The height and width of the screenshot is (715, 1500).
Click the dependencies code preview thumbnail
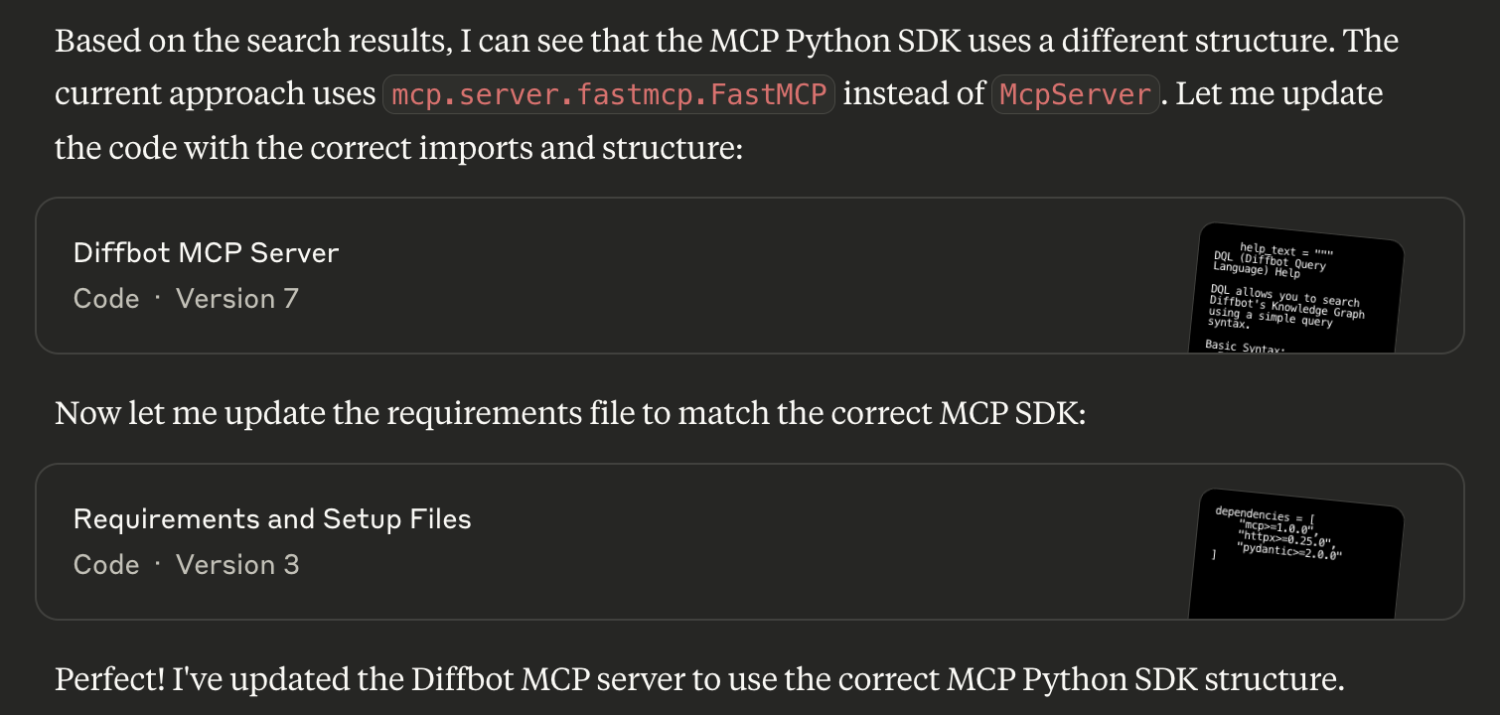[1295, 554]
